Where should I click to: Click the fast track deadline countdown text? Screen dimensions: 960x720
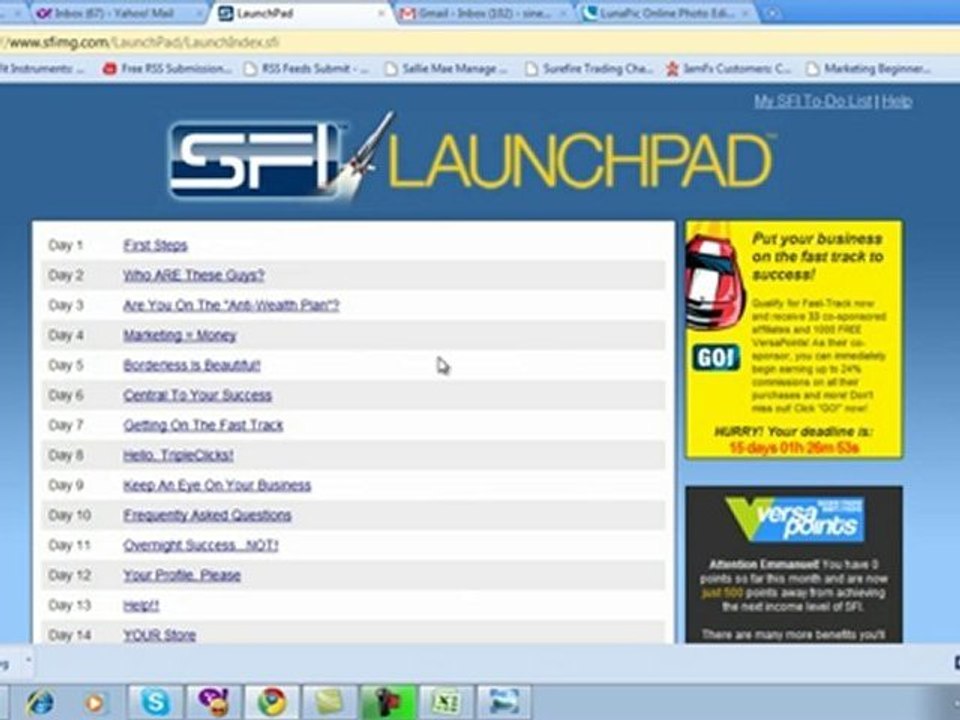[793, 448]
